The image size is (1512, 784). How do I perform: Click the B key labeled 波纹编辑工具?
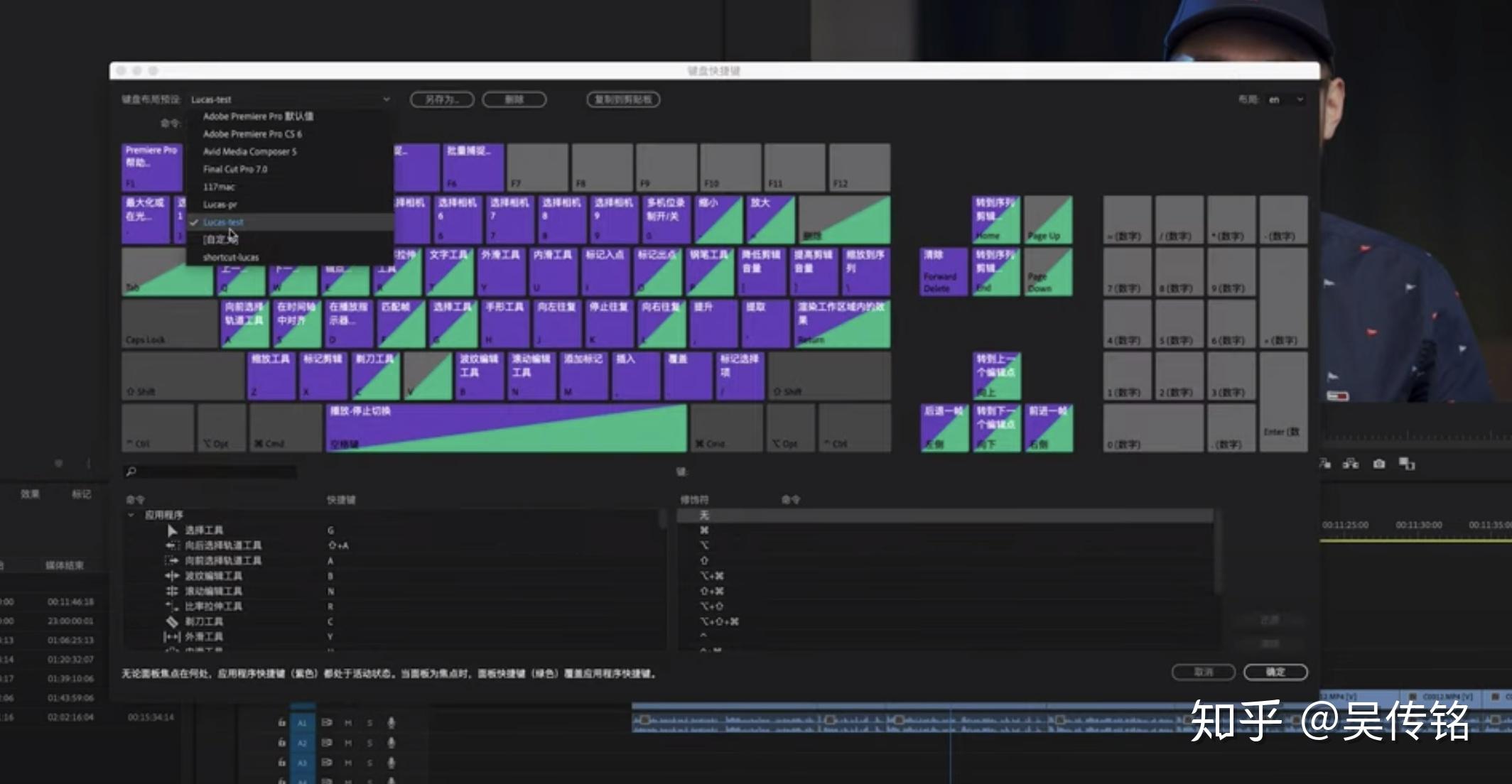coord(480,376)
